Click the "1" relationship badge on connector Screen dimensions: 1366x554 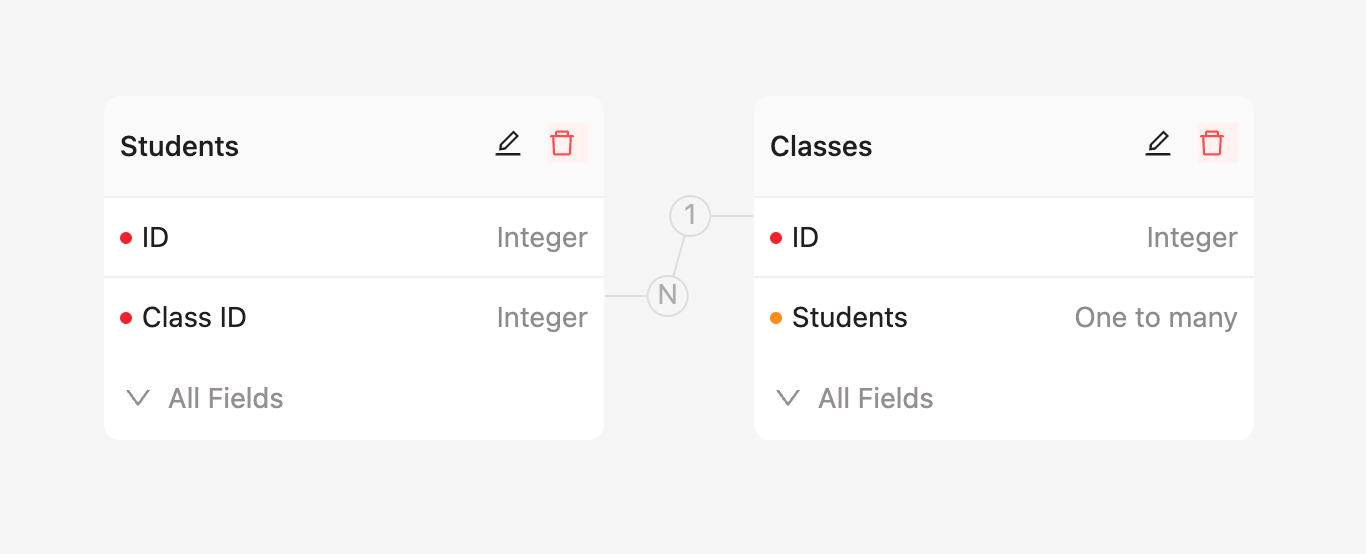690,216
